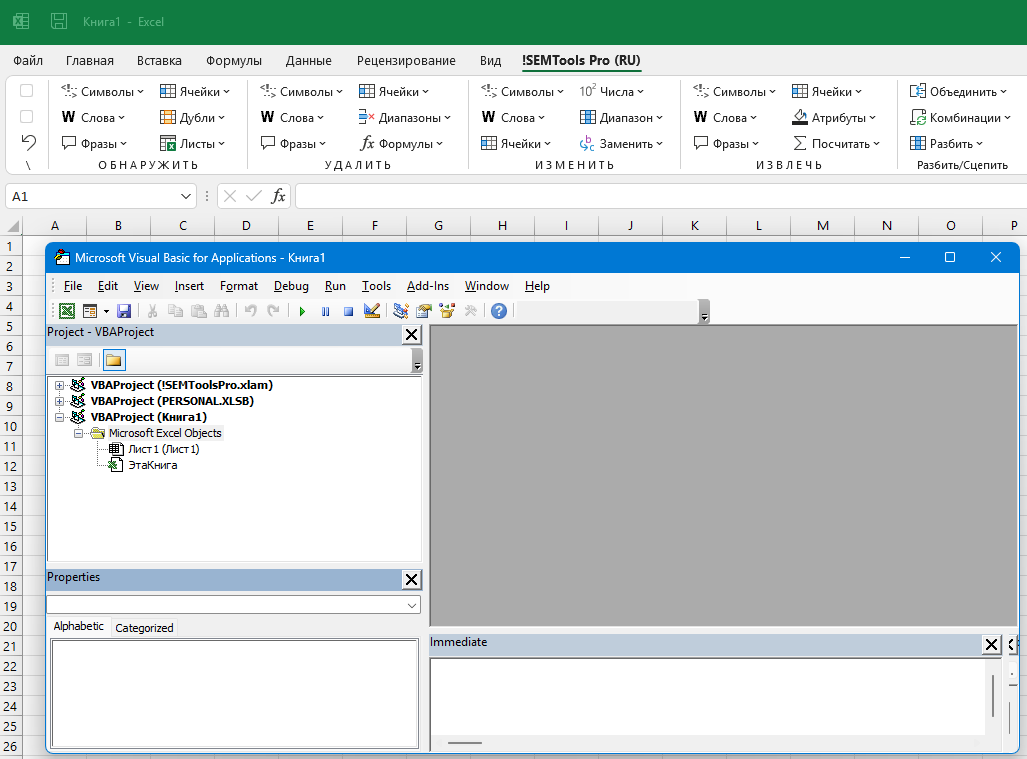Open the Дубли dropdown in the ribbon

(x=193, y=118)
